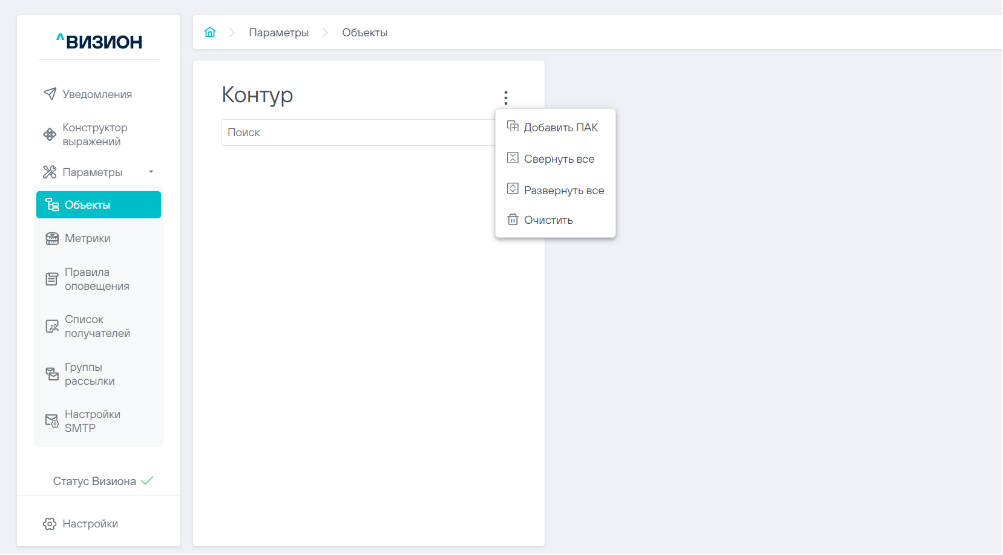
Task: Click the Поиск search field
Action: click(355, 132)
